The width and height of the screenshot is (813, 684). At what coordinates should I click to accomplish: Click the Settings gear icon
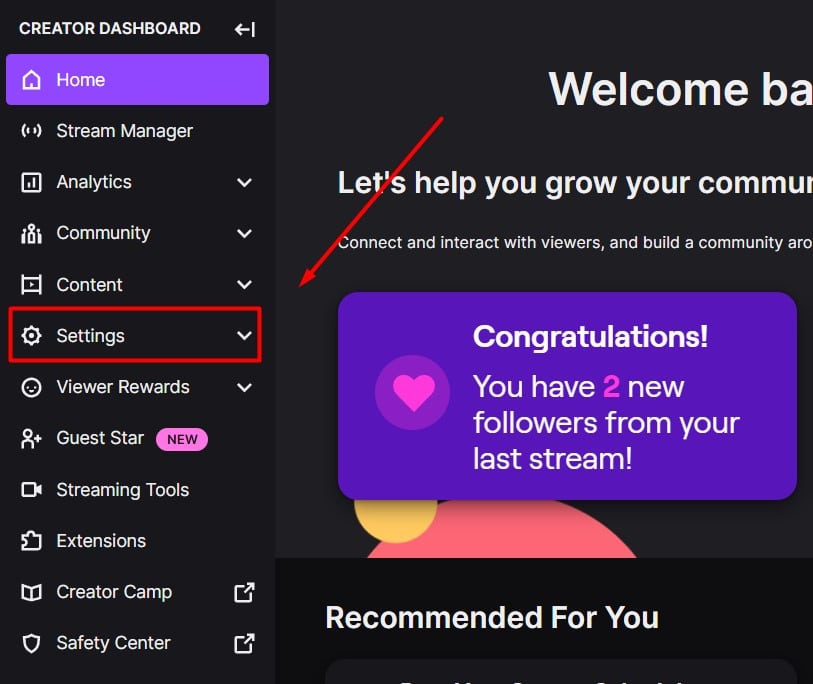[x=31, y=335]
